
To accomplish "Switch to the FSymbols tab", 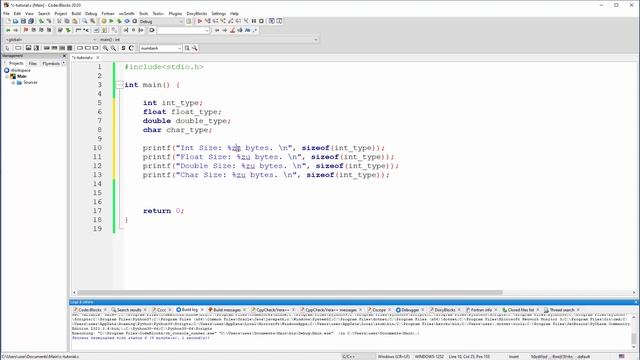I will point(51,63).
